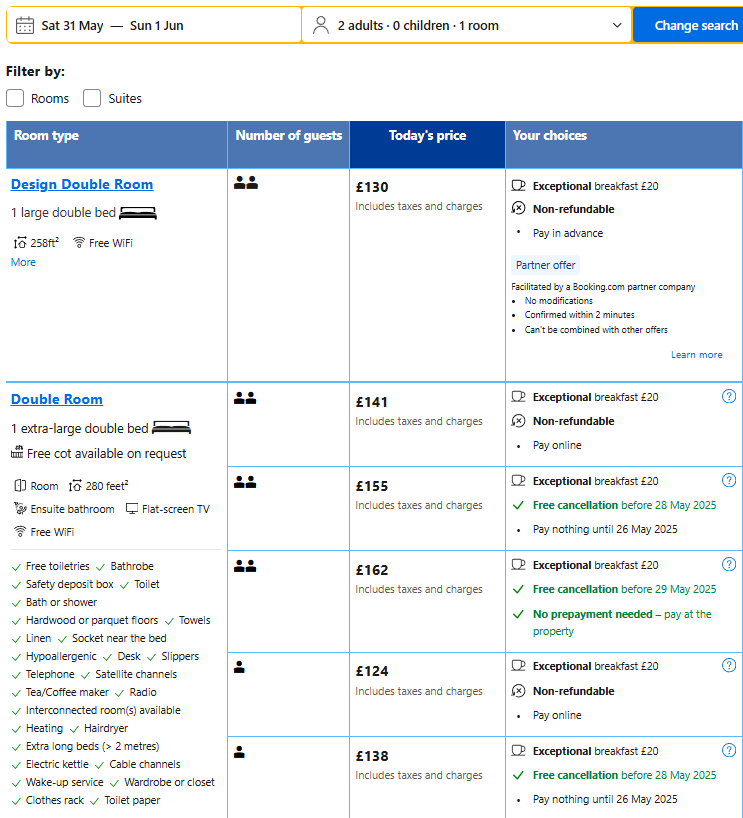The width and height of the screenshot is (743, 818).
Task: Click Learn more under Partner offer
Action: (x=697, y=355)
